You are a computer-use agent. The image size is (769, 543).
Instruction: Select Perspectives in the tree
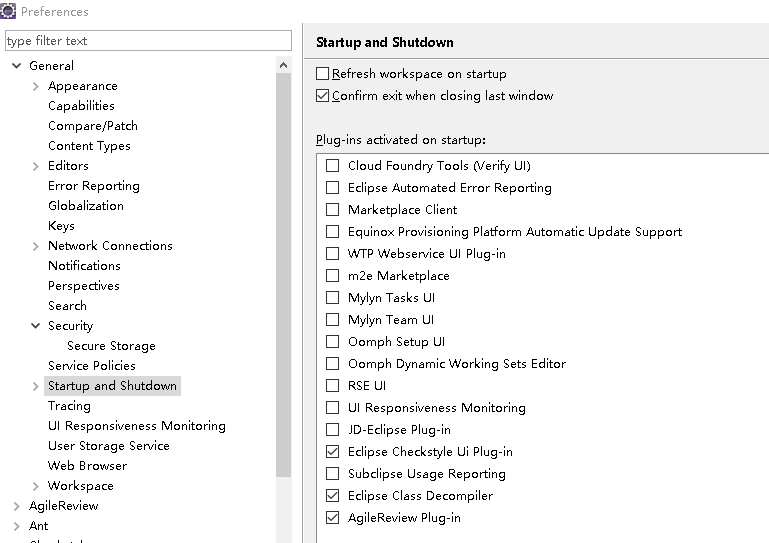click(x=84, y=286)
